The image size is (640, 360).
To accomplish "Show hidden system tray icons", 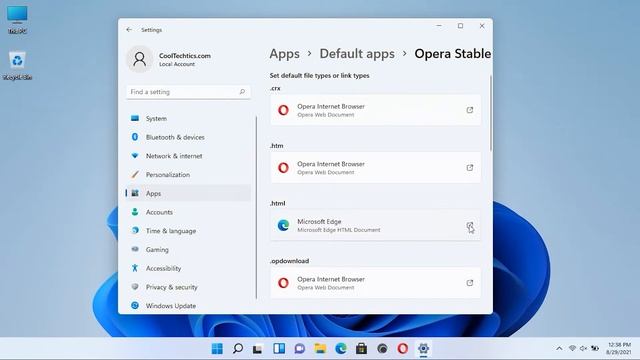I will [559, 349].
